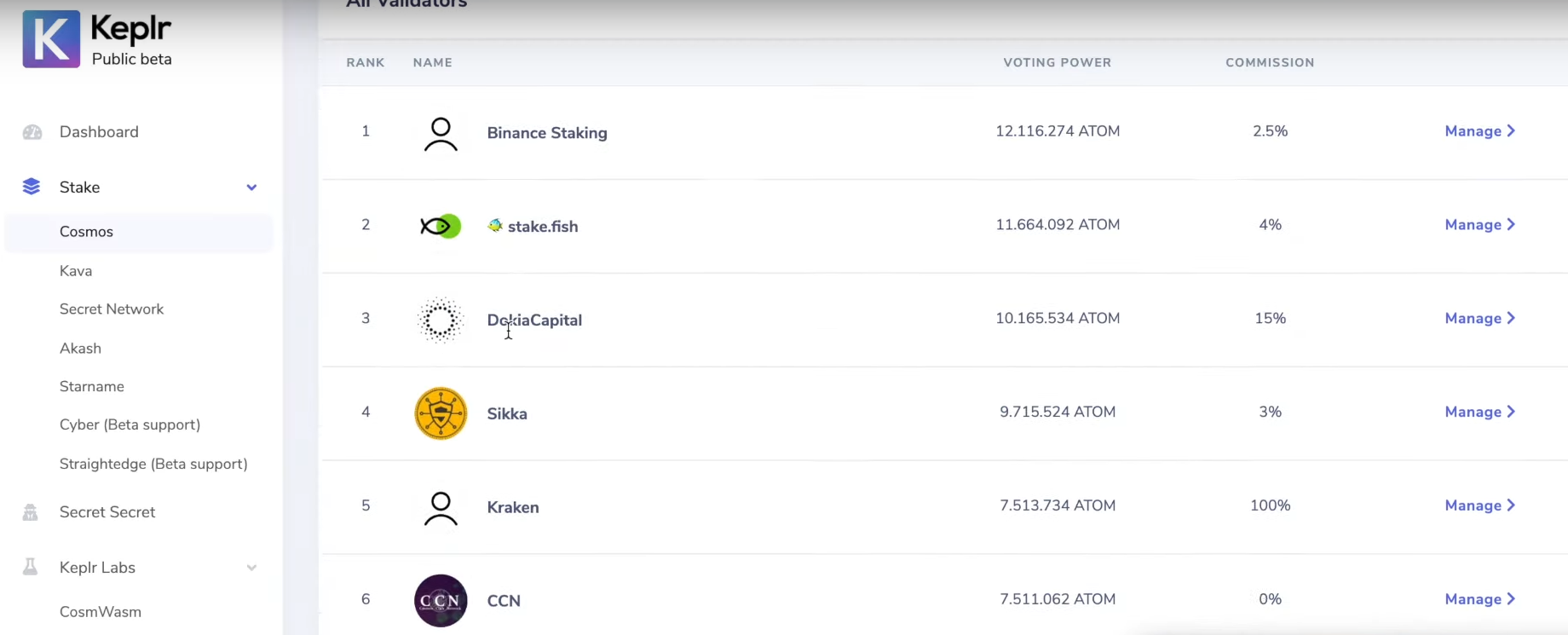The image size is (1568, 635).
Task: Click the Keplr Labs flask icon
Action: tap(30, 567)
